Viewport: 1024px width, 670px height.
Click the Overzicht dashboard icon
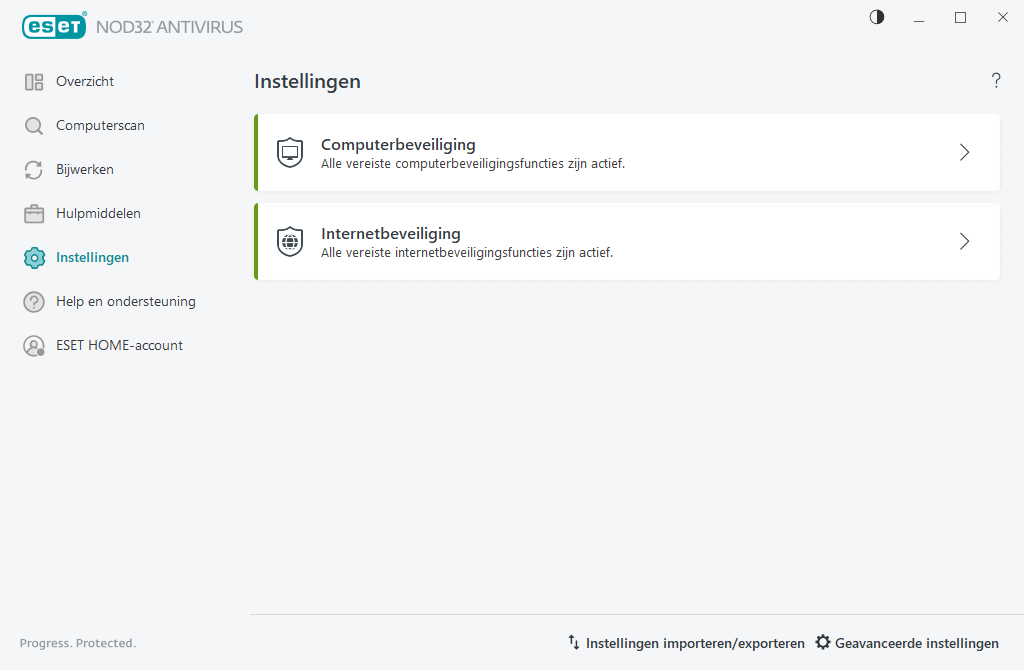coord(34,82)
